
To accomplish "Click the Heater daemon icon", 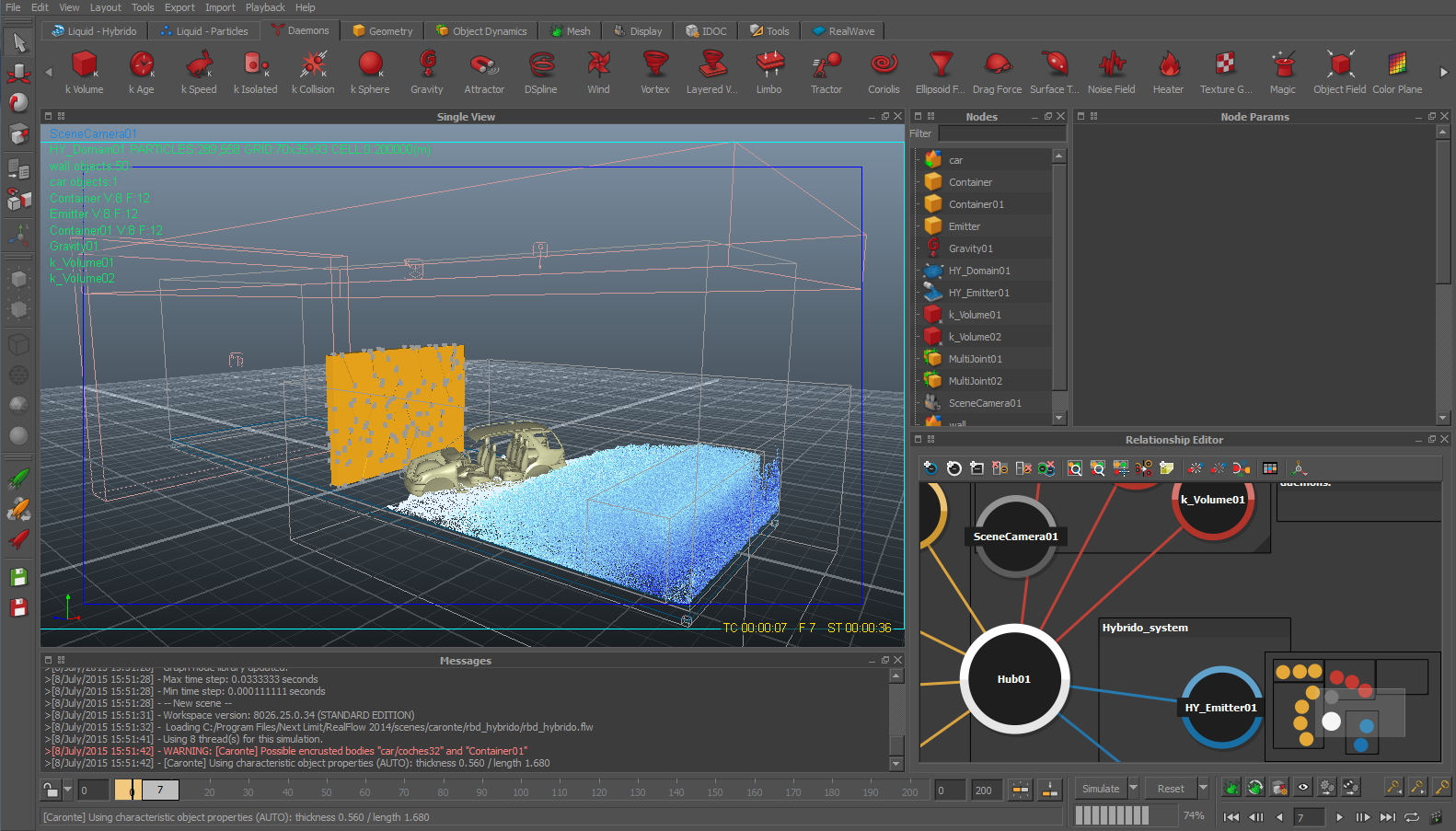I will coord(1168,65).
